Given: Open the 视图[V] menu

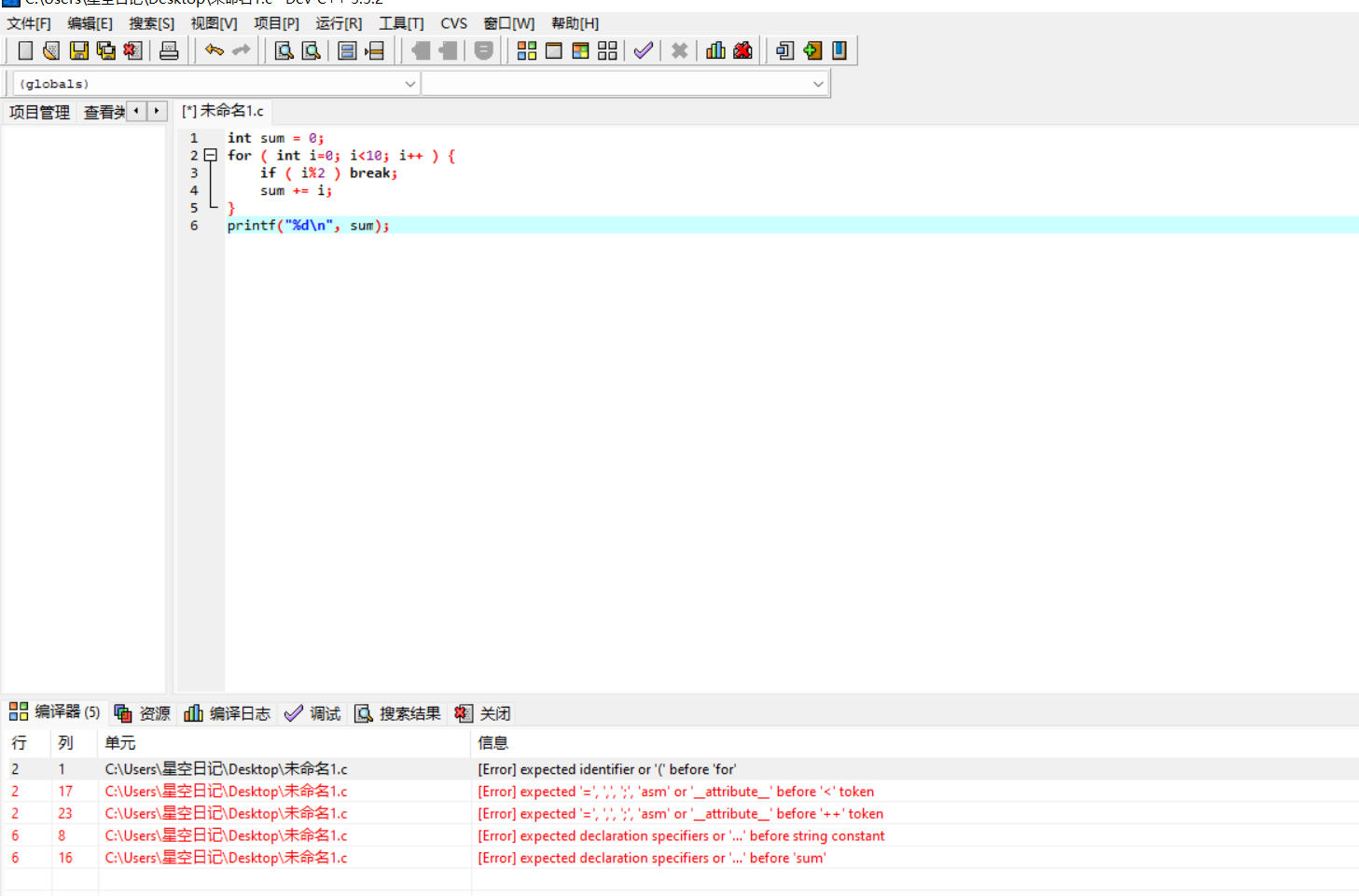Looking at the screenshot, I should click(x=214, y=23).
